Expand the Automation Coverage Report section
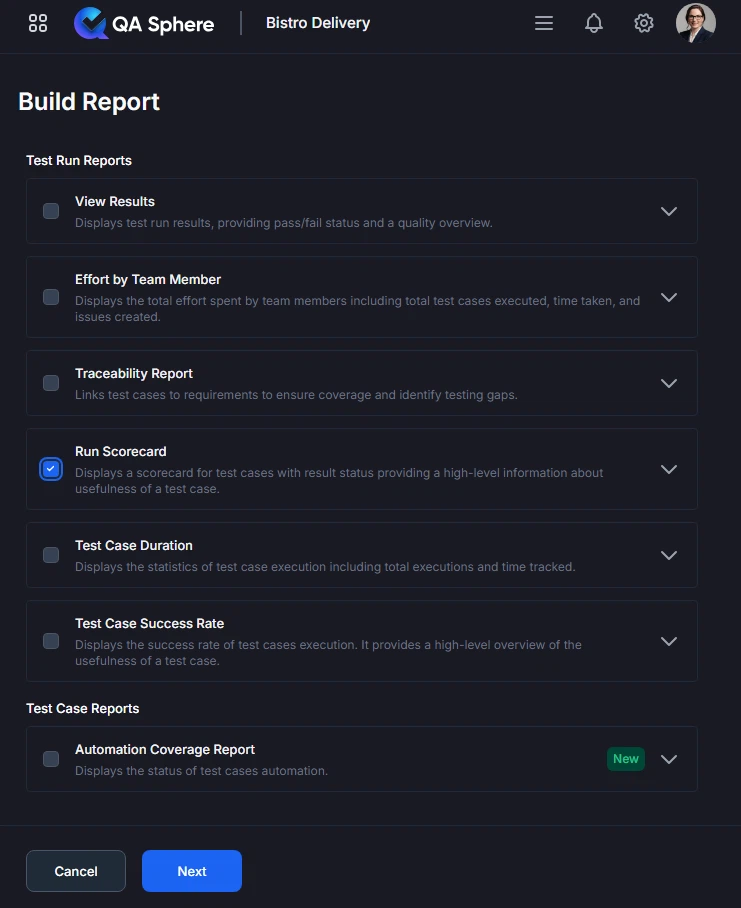 (x=668, y=758)
